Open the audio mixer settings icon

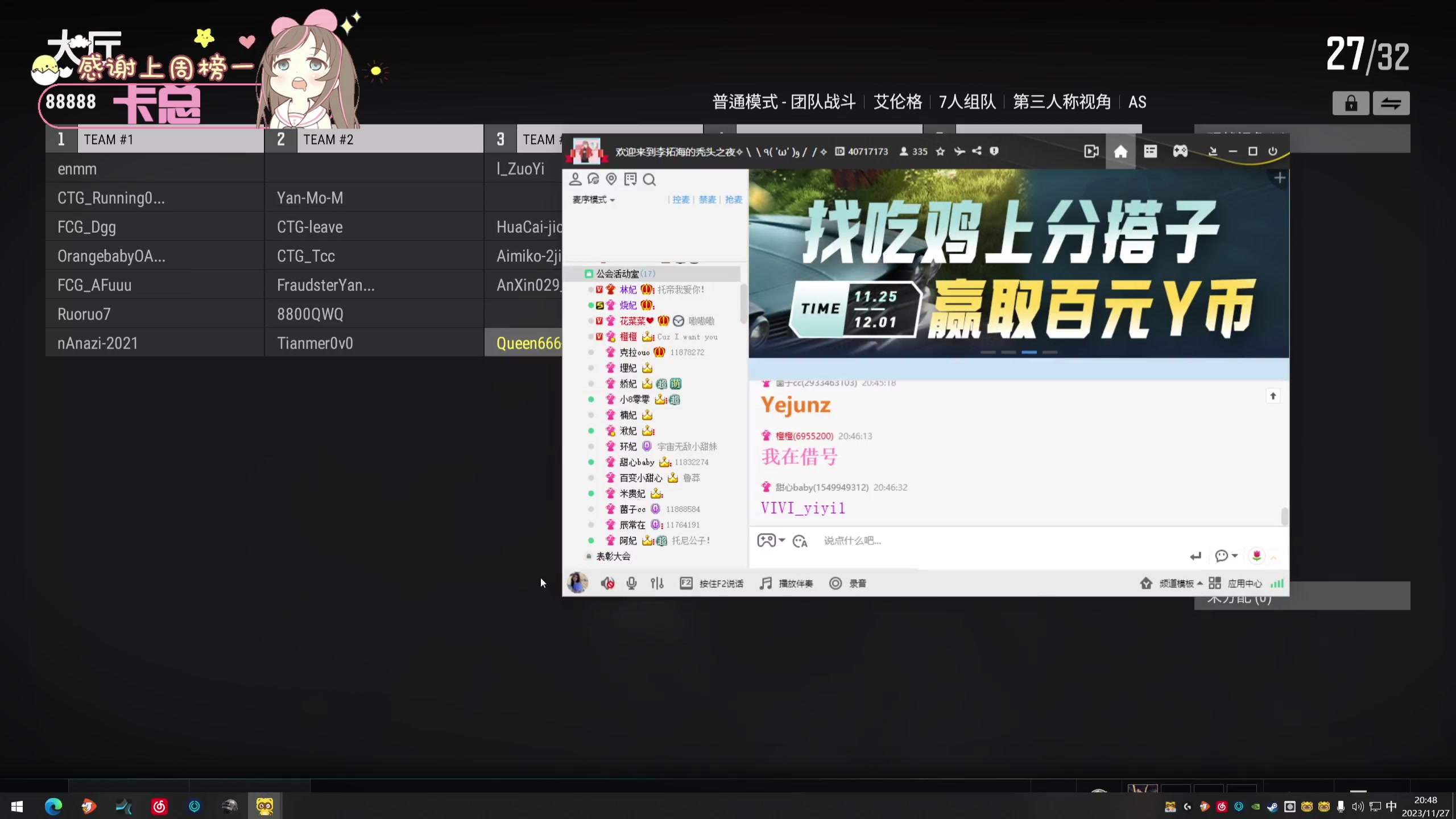657,584
